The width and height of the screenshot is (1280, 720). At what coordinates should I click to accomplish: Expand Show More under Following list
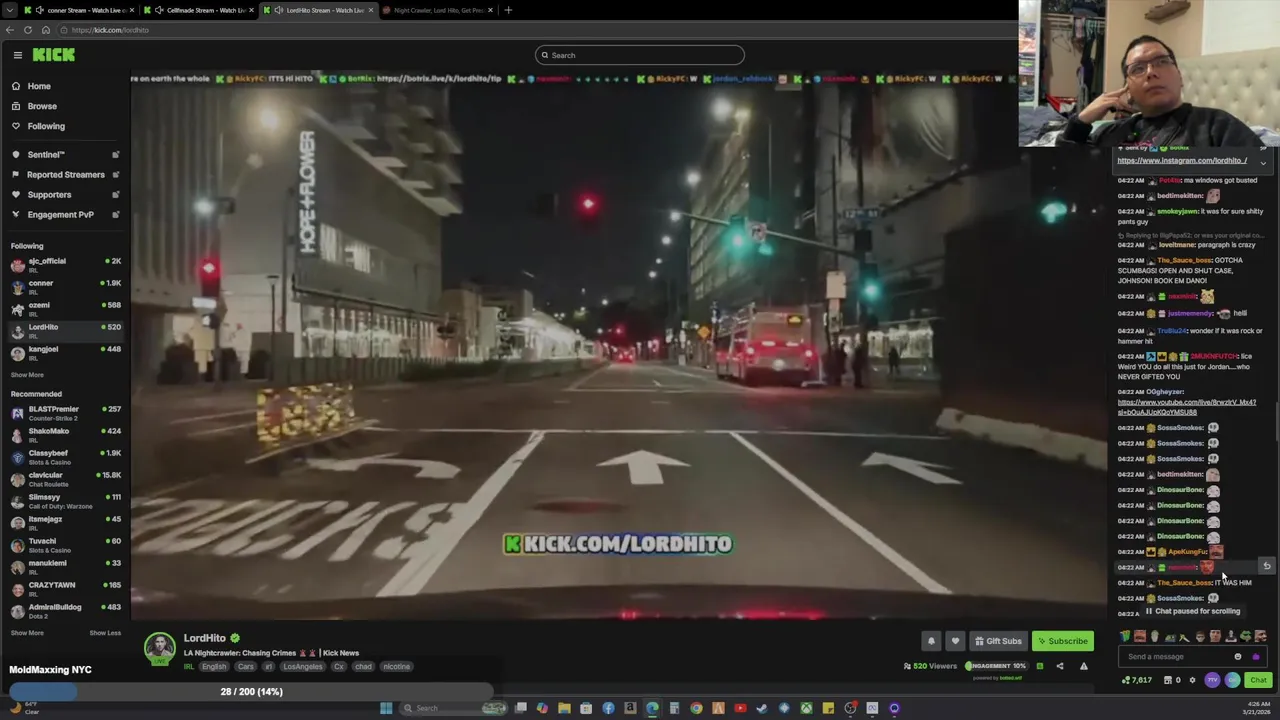tap(27, 375)
